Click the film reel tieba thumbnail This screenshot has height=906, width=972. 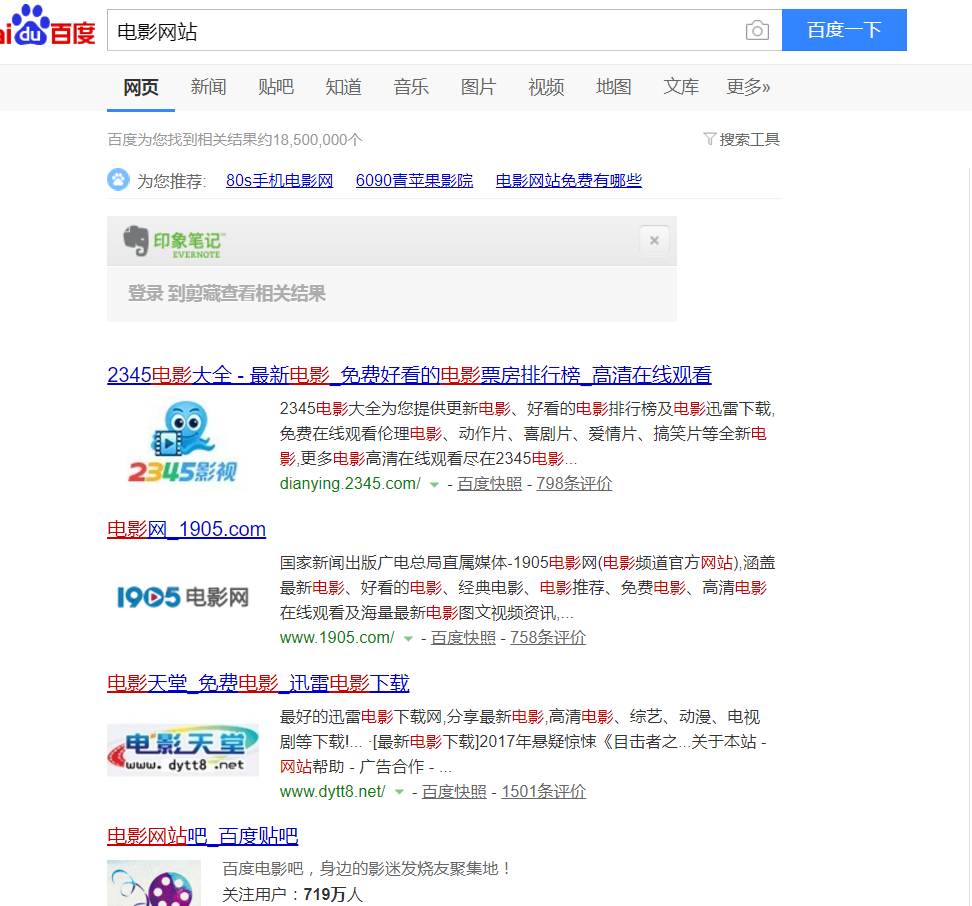tap(154, 883)
